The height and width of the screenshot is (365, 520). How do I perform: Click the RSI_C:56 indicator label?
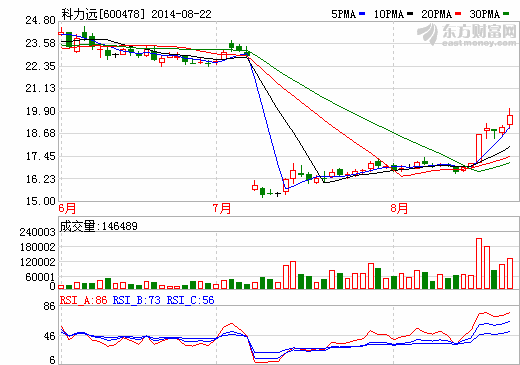(190, 300)
